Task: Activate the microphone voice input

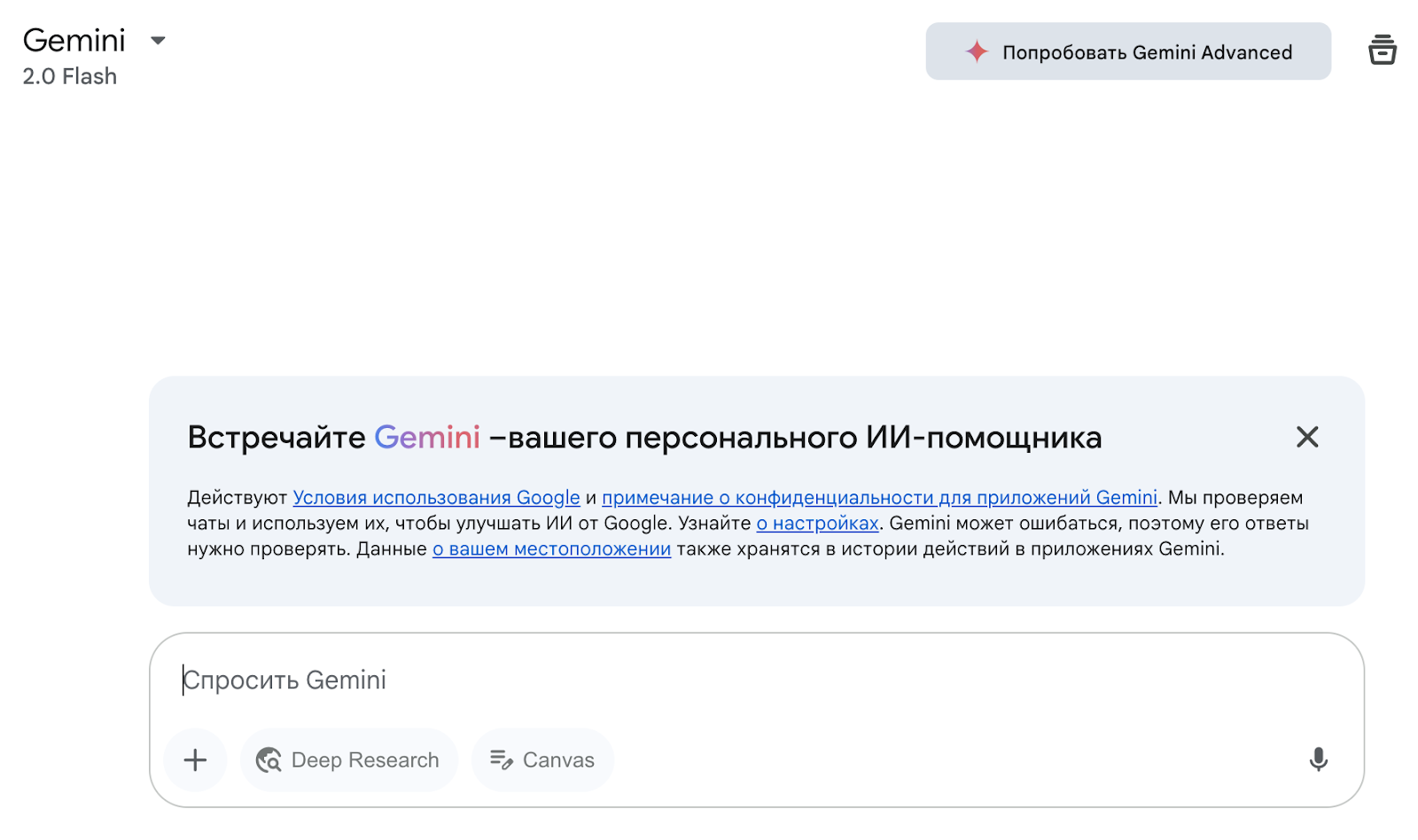Action: [x=1318, y=759]
